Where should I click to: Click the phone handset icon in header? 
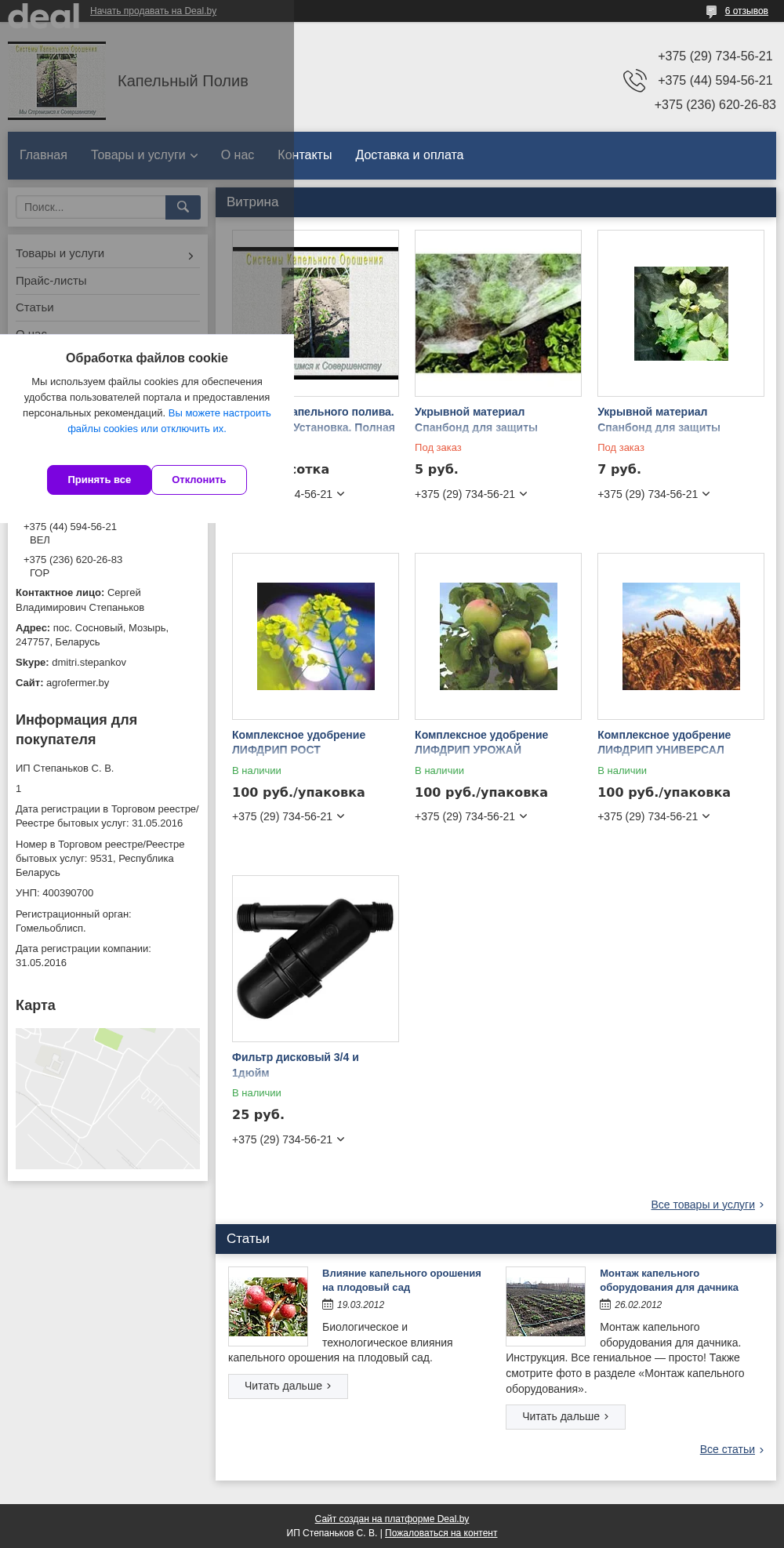click(x=634, y=80)
